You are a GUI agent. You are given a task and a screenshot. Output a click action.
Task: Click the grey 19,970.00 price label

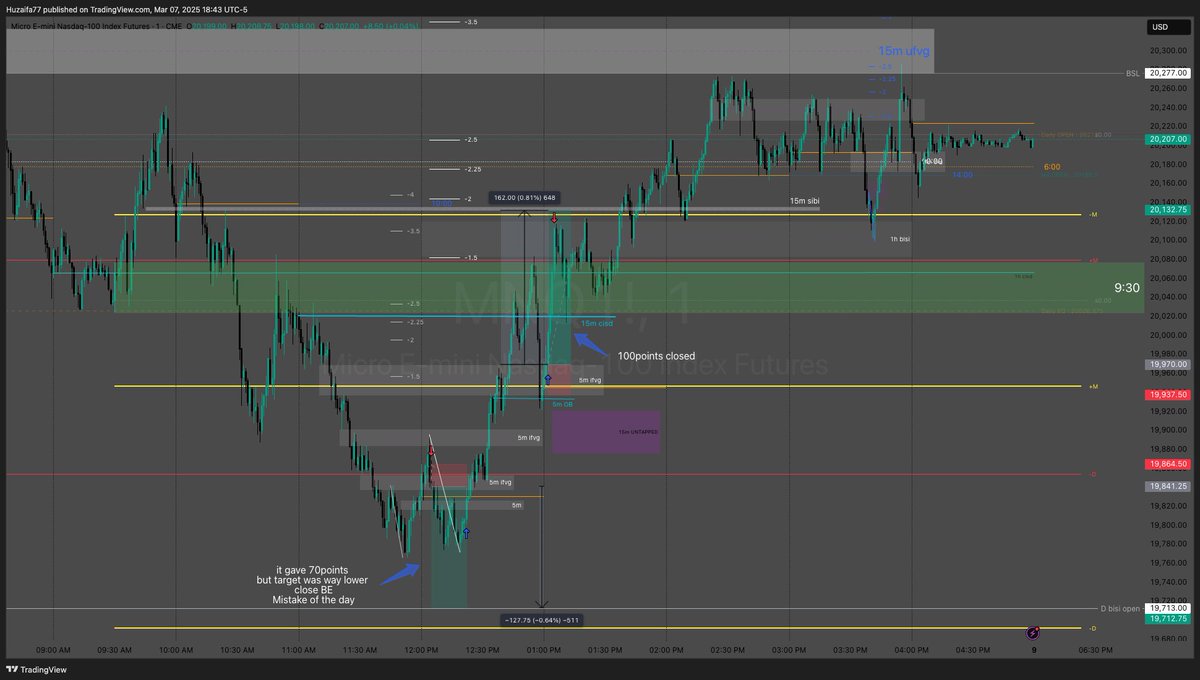tap(1167, 365)
